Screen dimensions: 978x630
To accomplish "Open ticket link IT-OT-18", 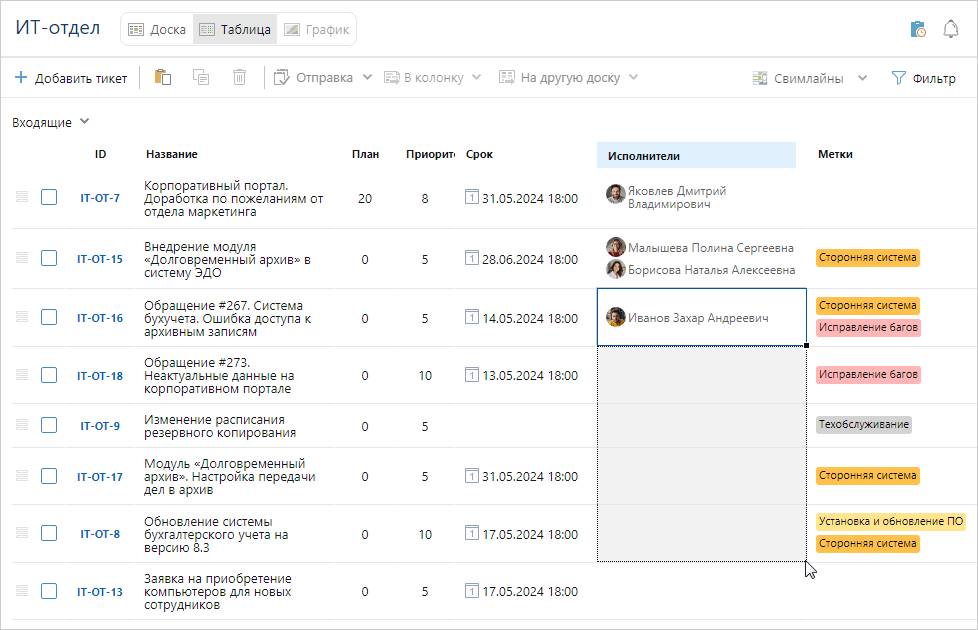I will point(100,376).
